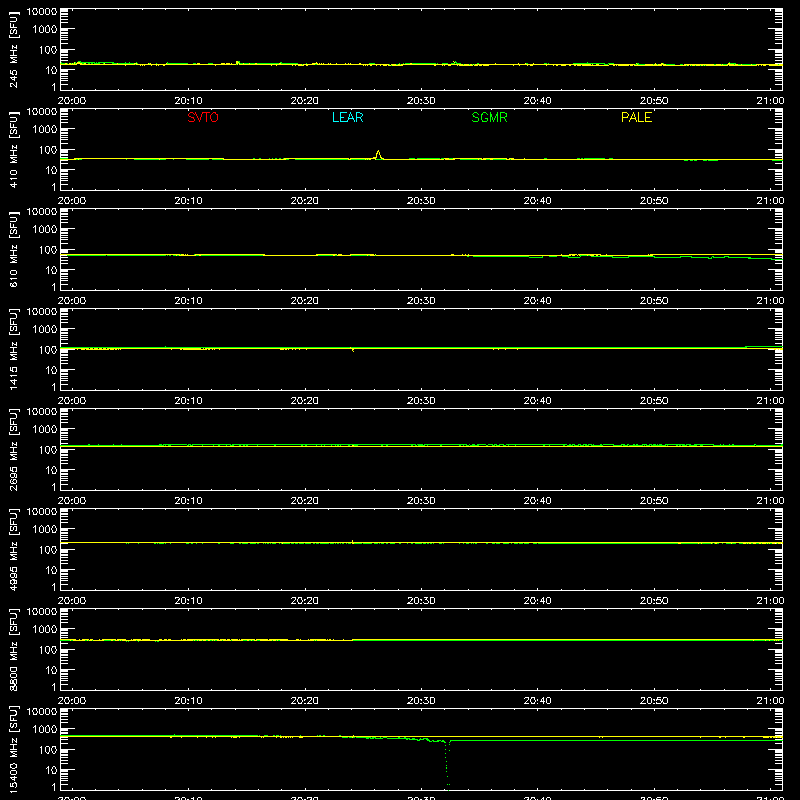Viewport: 800px width, 800px height.
Task: Select the 1415 MHz [SFU] axis title
Action: 13,349
